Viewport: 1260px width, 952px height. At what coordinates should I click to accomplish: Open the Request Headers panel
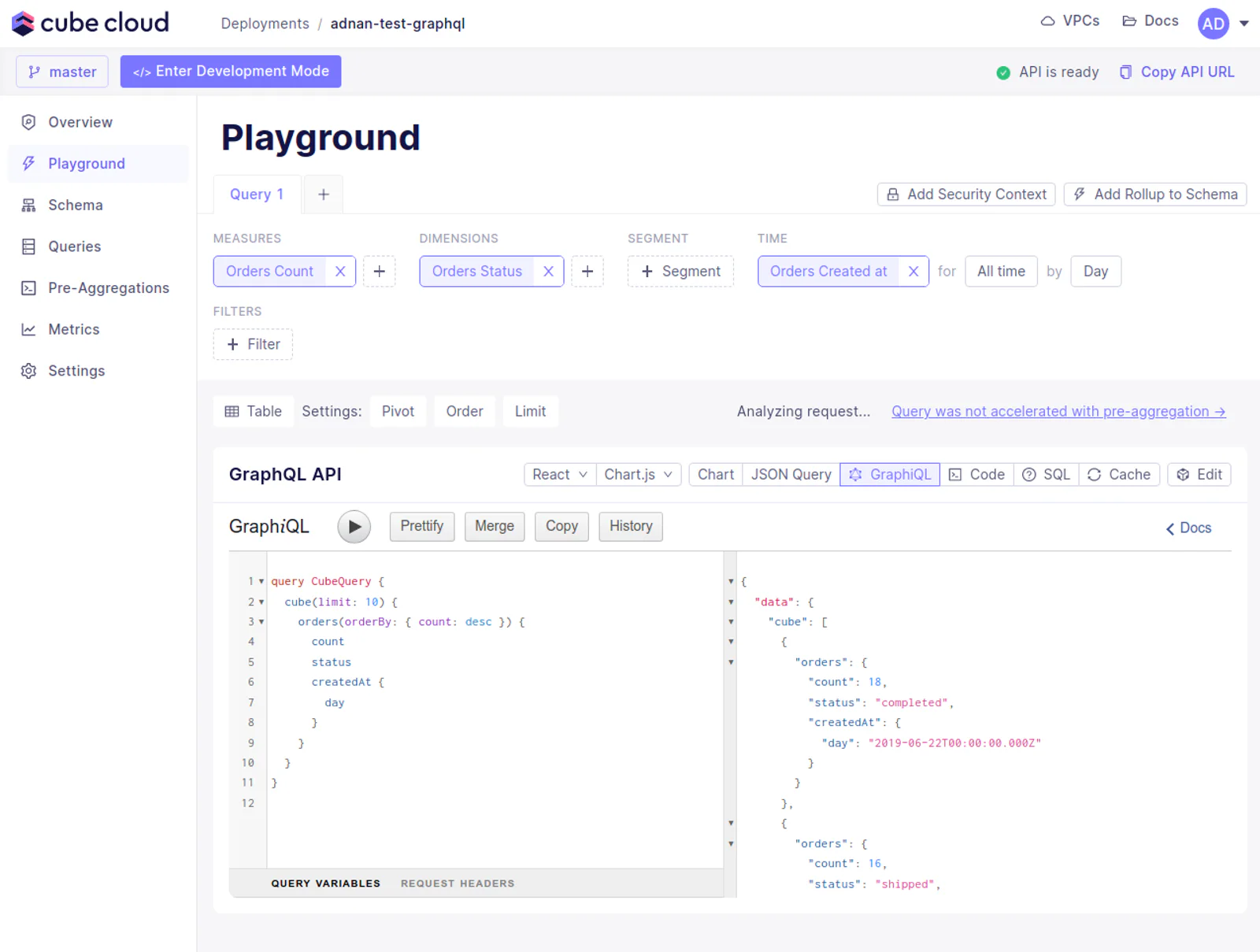pos(458,883)
